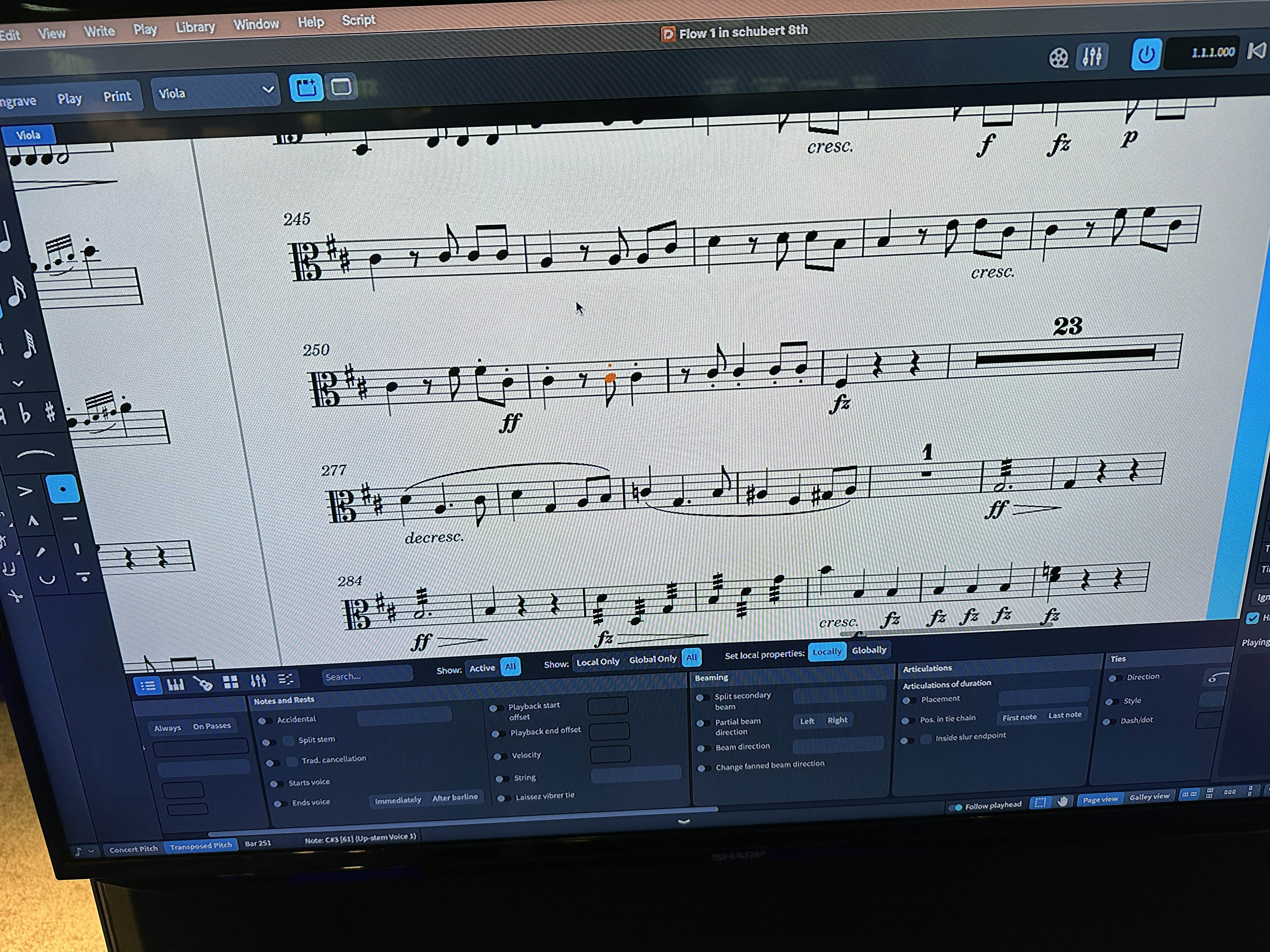Select the accent articulation
The height and width of the screenshot is (952, 1270).
25,491
